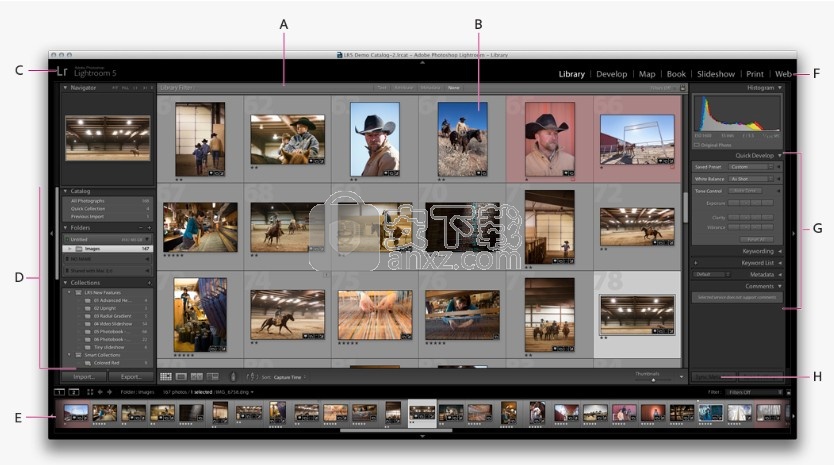Open the Map module
This screenshot has height=465, width=834.
(x=647, y=74)
